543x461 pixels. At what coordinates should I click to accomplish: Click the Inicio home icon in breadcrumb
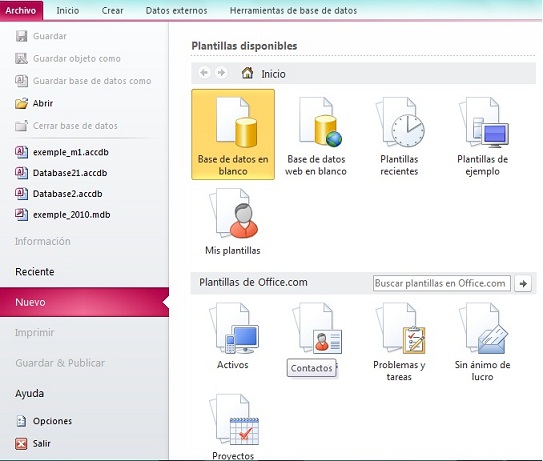point(247,73)
